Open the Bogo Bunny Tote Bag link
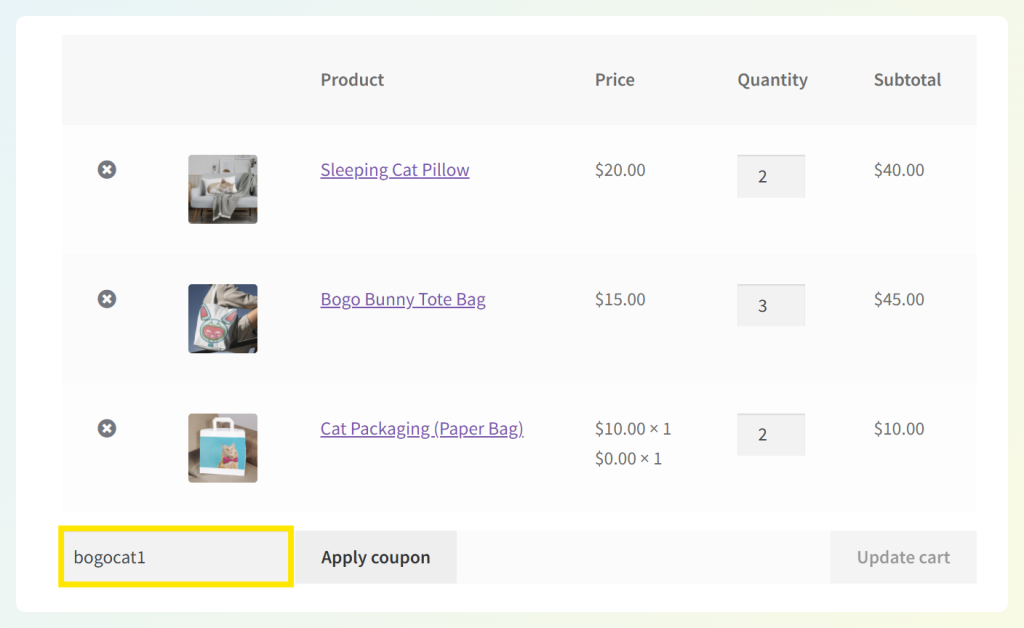Screen dimensions: 1024x628 (x=403, y=299)
